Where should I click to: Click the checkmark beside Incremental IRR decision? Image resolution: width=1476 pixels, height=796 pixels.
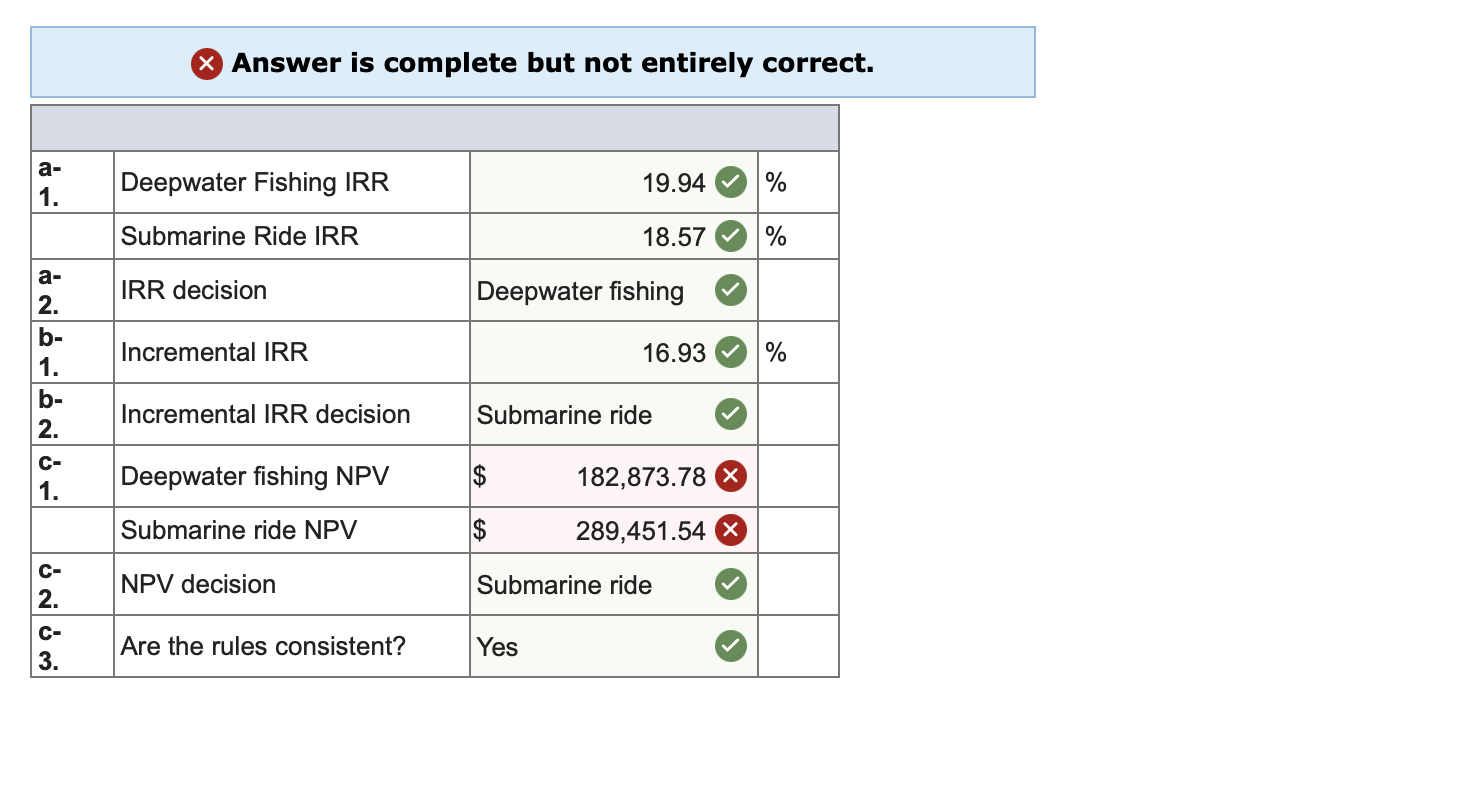[730, 414]
